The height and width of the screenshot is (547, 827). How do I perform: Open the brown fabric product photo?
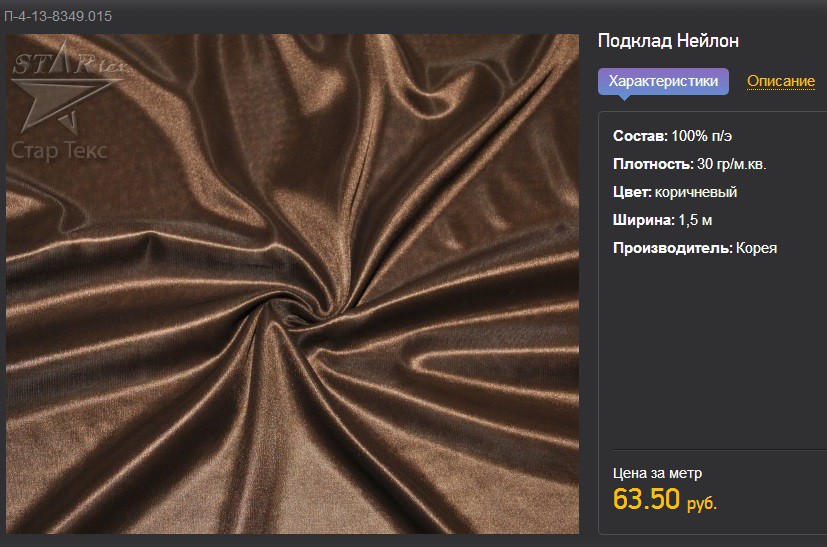click(x=292, y=284)
